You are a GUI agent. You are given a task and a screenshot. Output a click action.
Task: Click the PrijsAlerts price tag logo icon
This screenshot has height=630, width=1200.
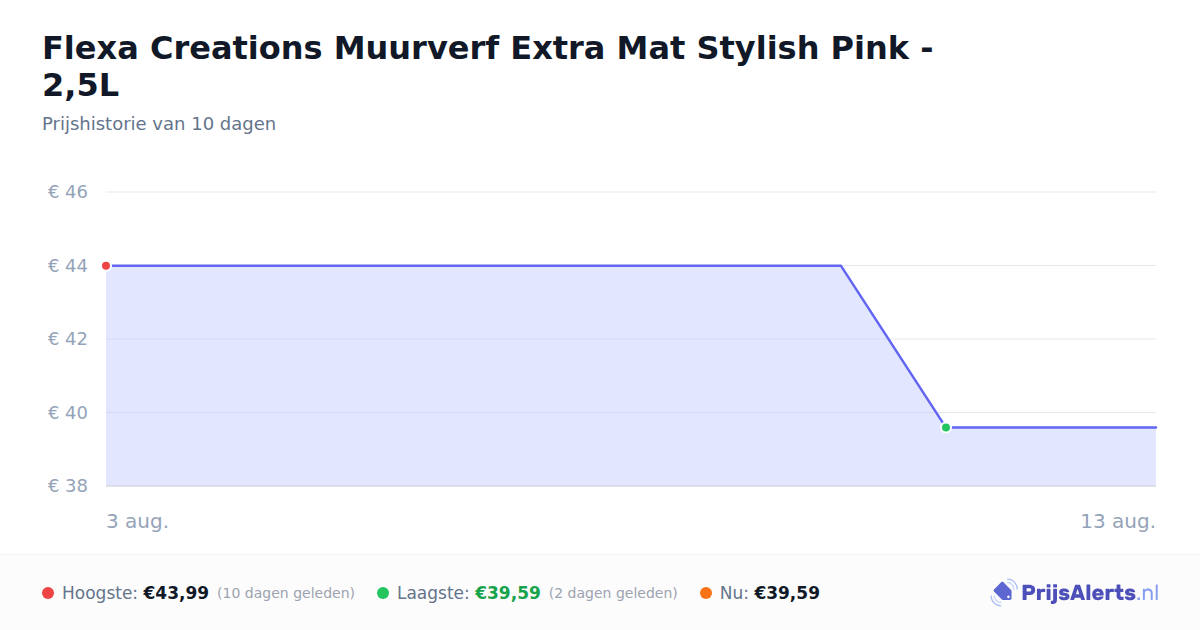point(1003,593)
